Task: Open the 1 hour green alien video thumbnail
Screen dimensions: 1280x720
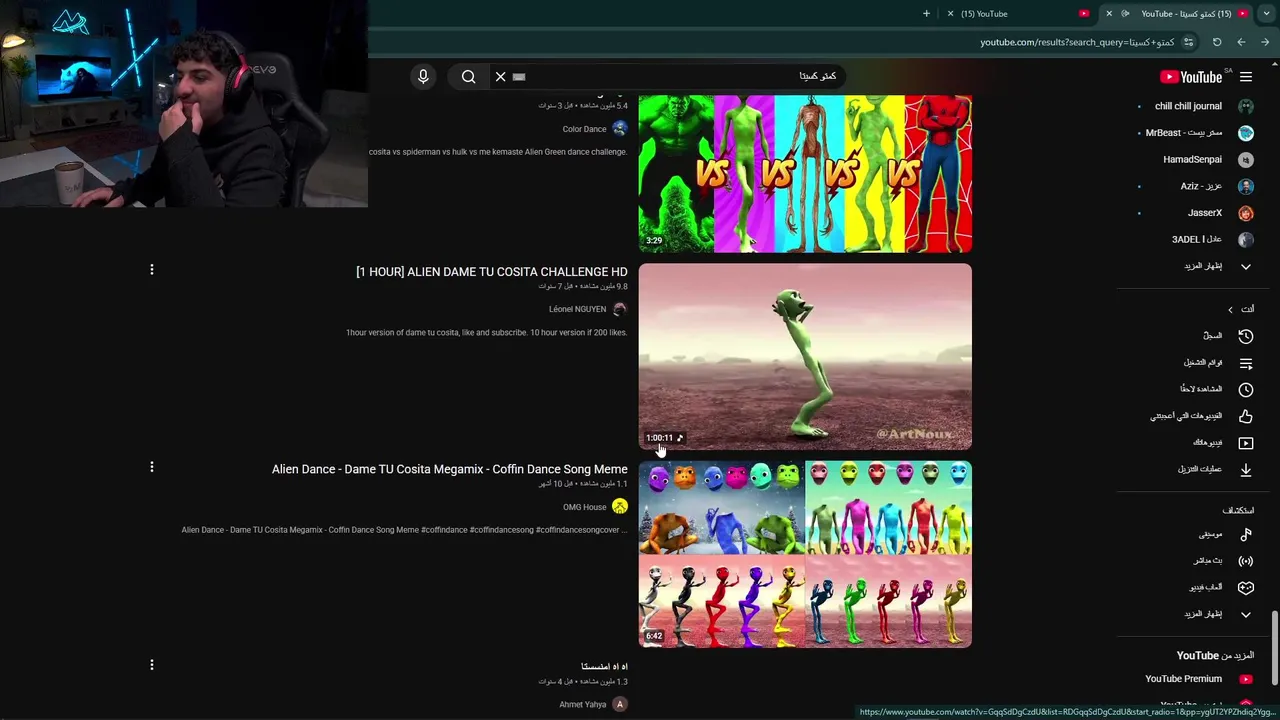Action: (805, 357)
